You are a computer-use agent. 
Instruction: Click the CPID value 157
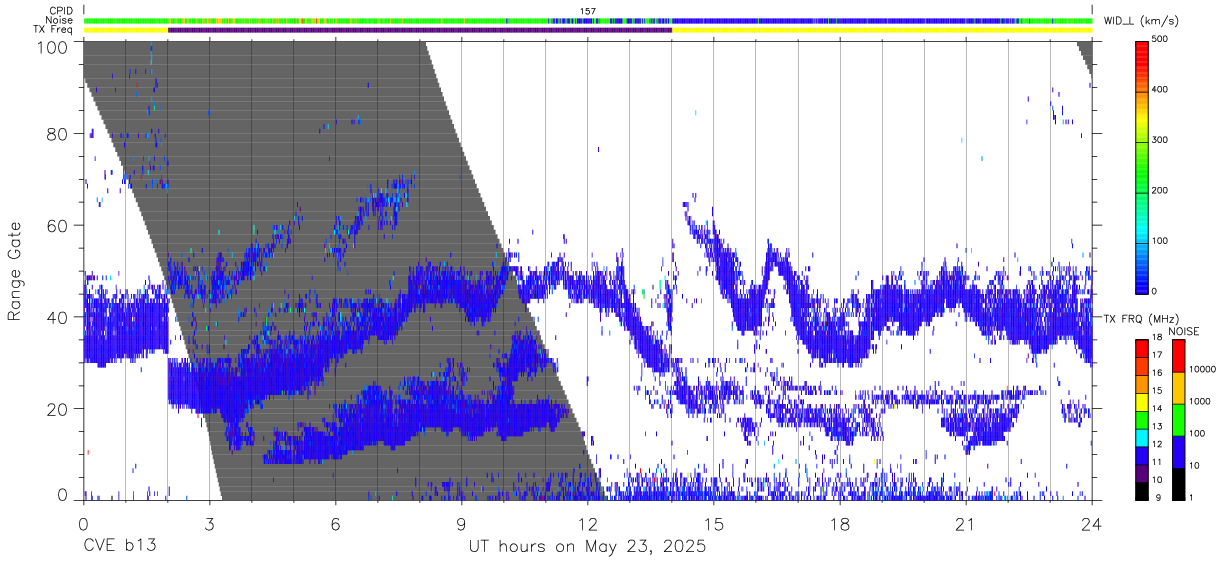tap(588, 11)
